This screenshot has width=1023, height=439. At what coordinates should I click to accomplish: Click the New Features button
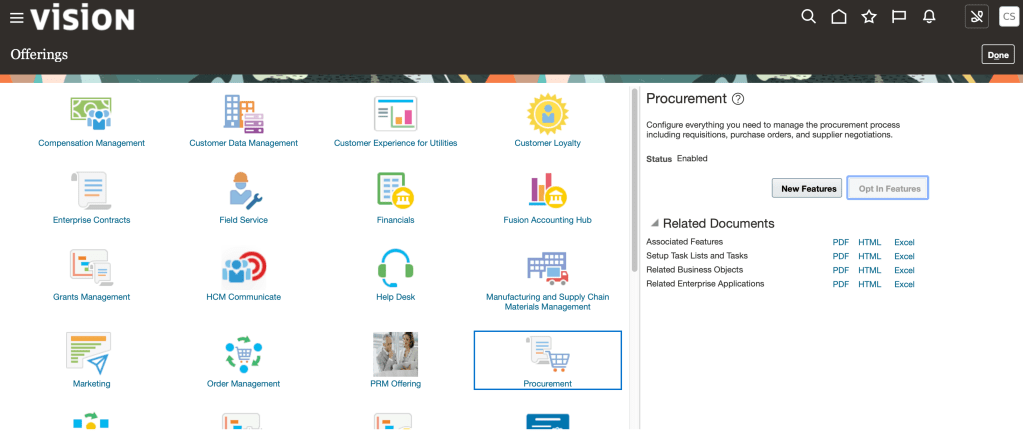click(806, 188)
